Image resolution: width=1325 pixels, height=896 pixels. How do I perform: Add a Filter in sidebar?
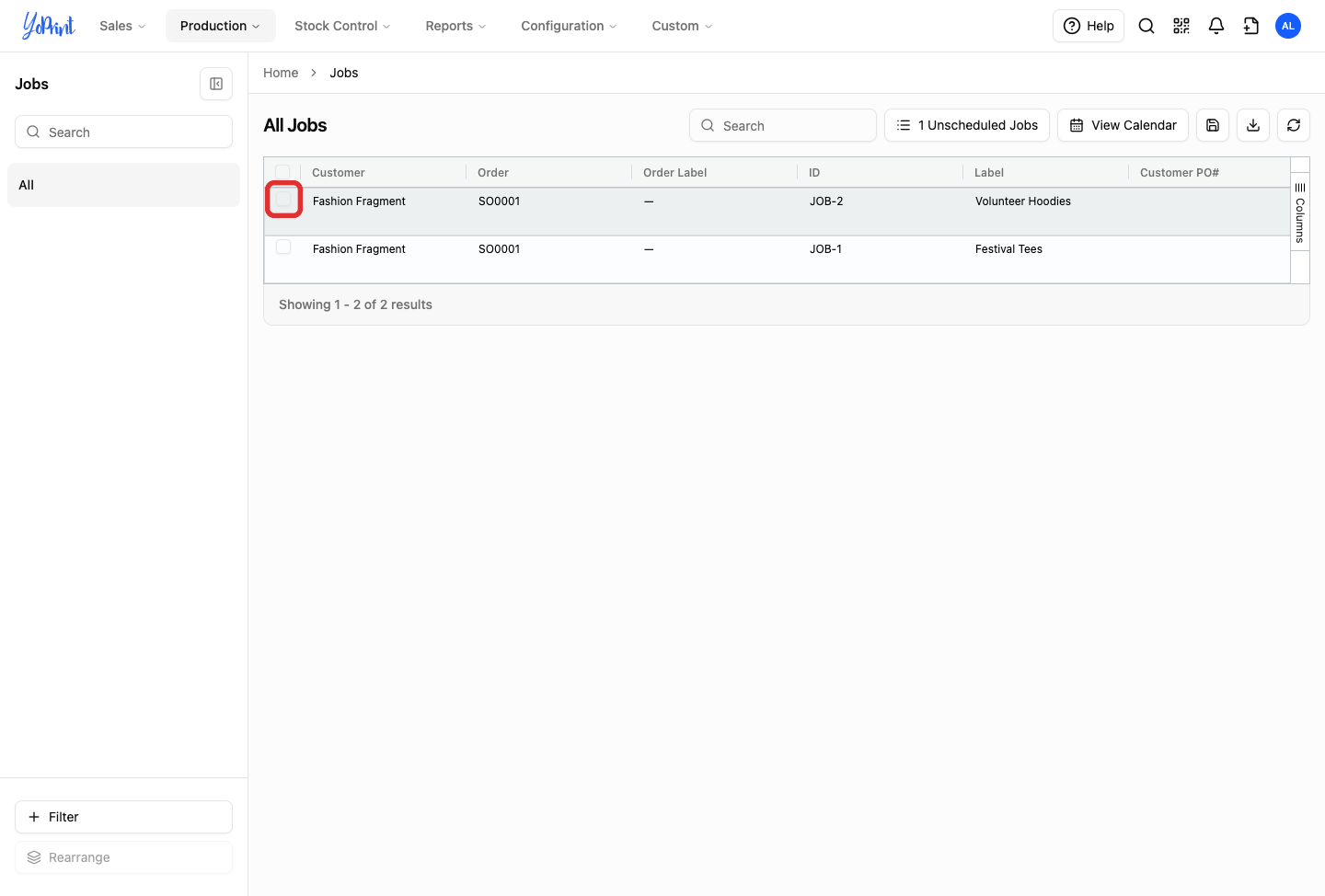click(x=123, y=817)
